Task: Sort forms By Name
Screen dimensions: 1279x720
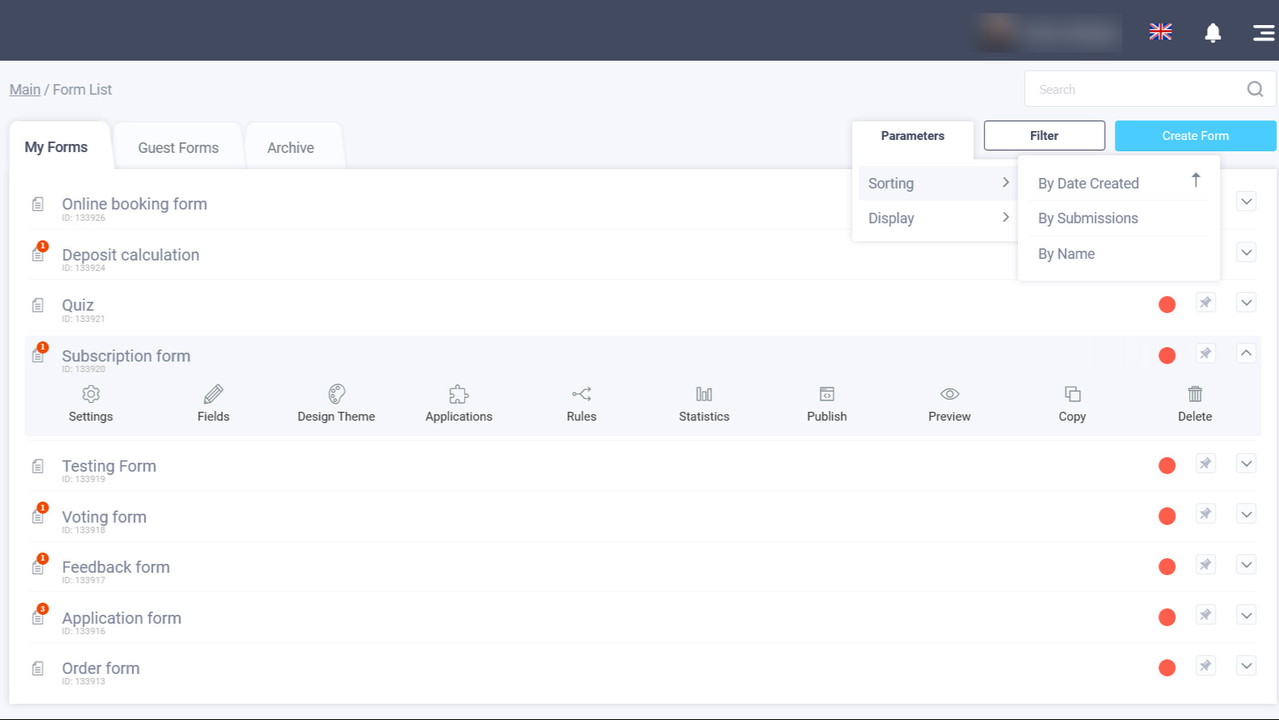Action: [x=1066, y=254]
